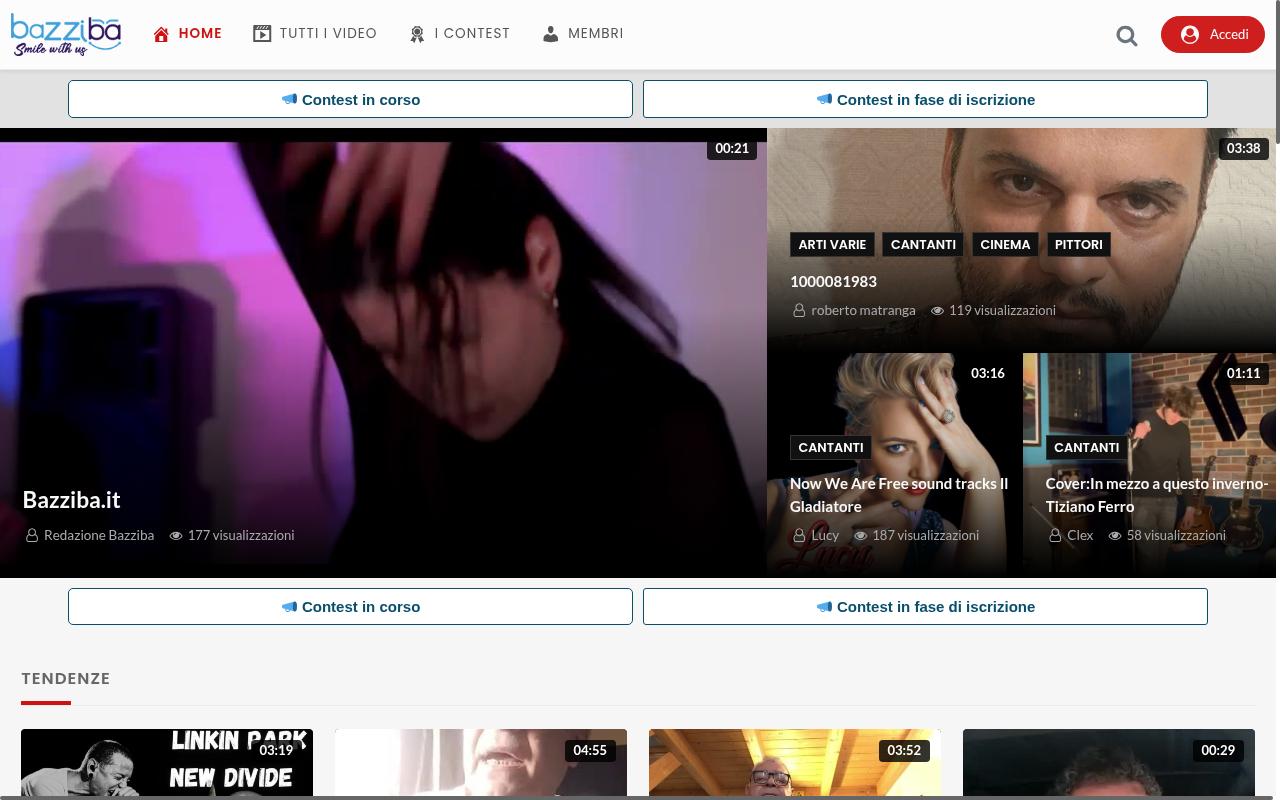
Task: Click the trending thumbnail with 04:55 duration
Action: tap(481, 764)
